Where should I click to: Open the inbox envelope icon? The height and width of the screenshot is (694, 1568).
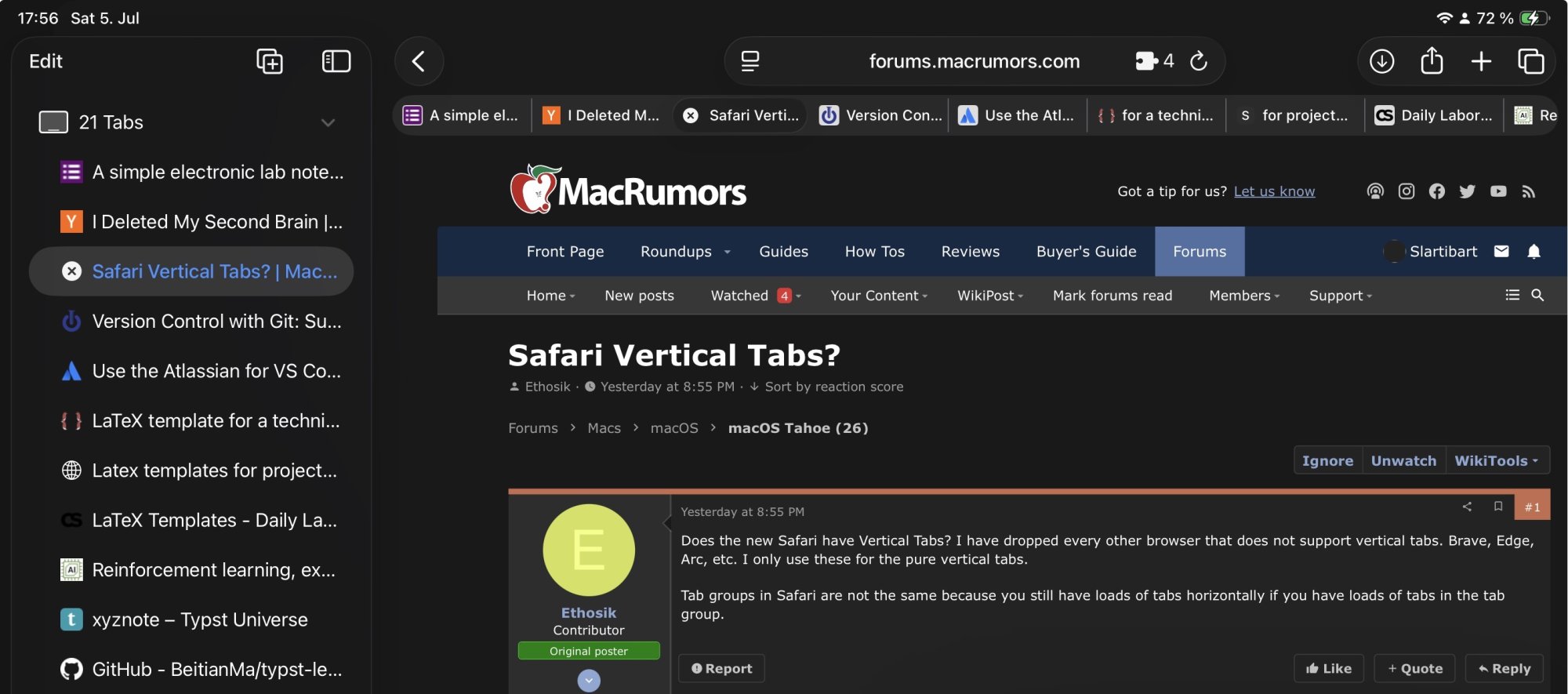click(1501, 251)
